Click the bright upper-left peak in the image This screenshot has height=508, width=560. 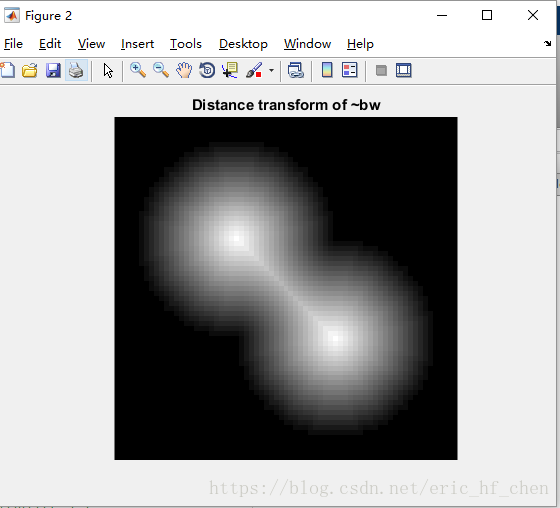click(x=236, y=238)
